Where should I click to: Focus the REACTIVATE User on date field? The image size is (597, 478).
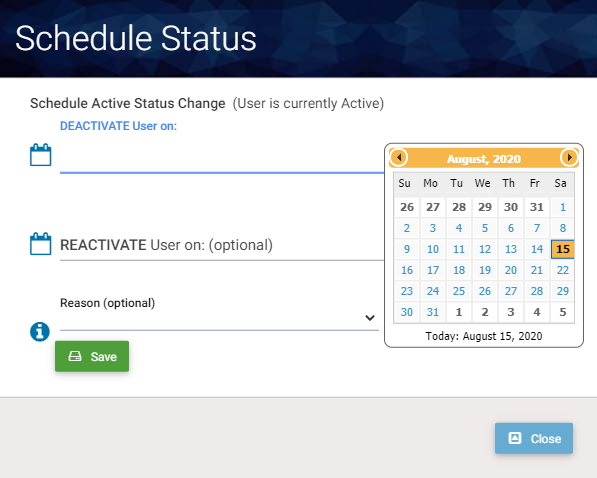pyautogui.click(x=222, y=245)
